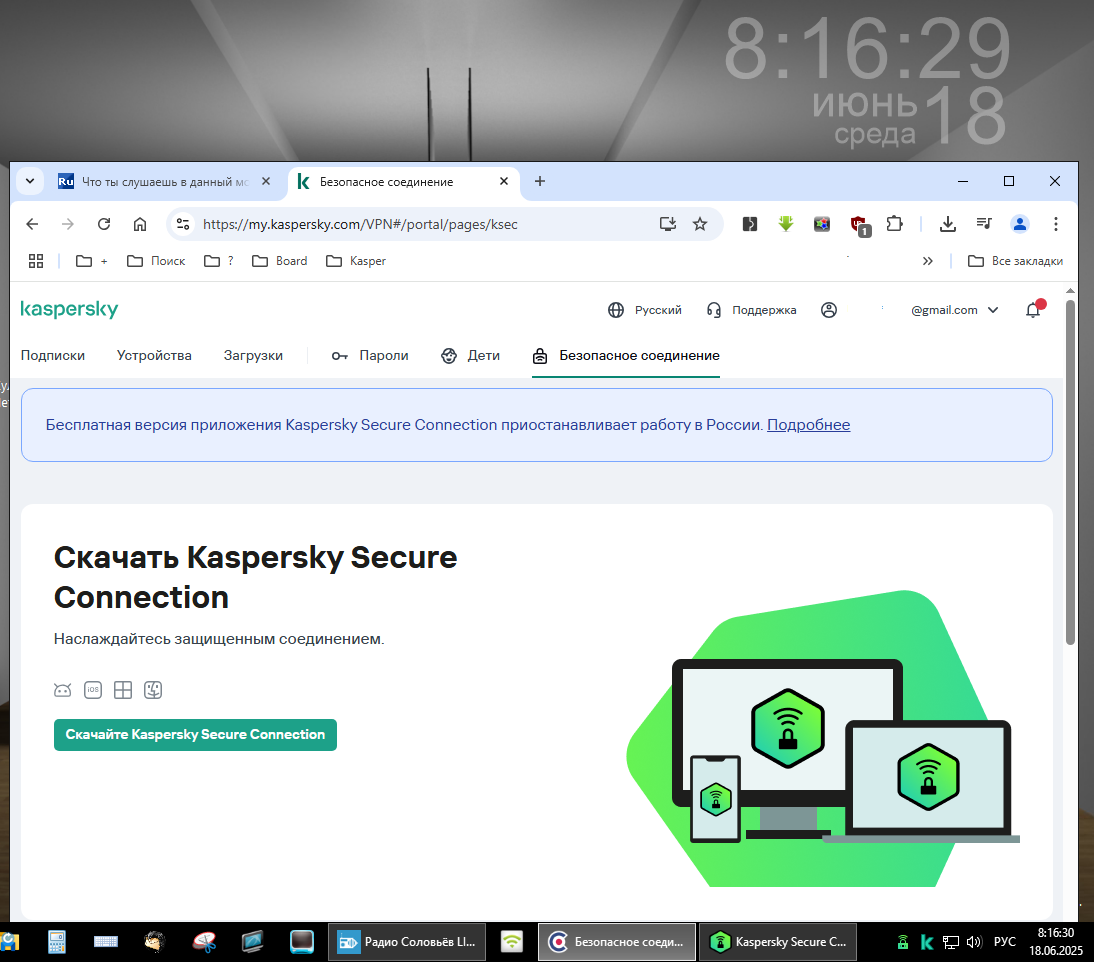Reload the Kaspersky page
The height and width of the screenshot is (962, 1094).
pos(104,224)
